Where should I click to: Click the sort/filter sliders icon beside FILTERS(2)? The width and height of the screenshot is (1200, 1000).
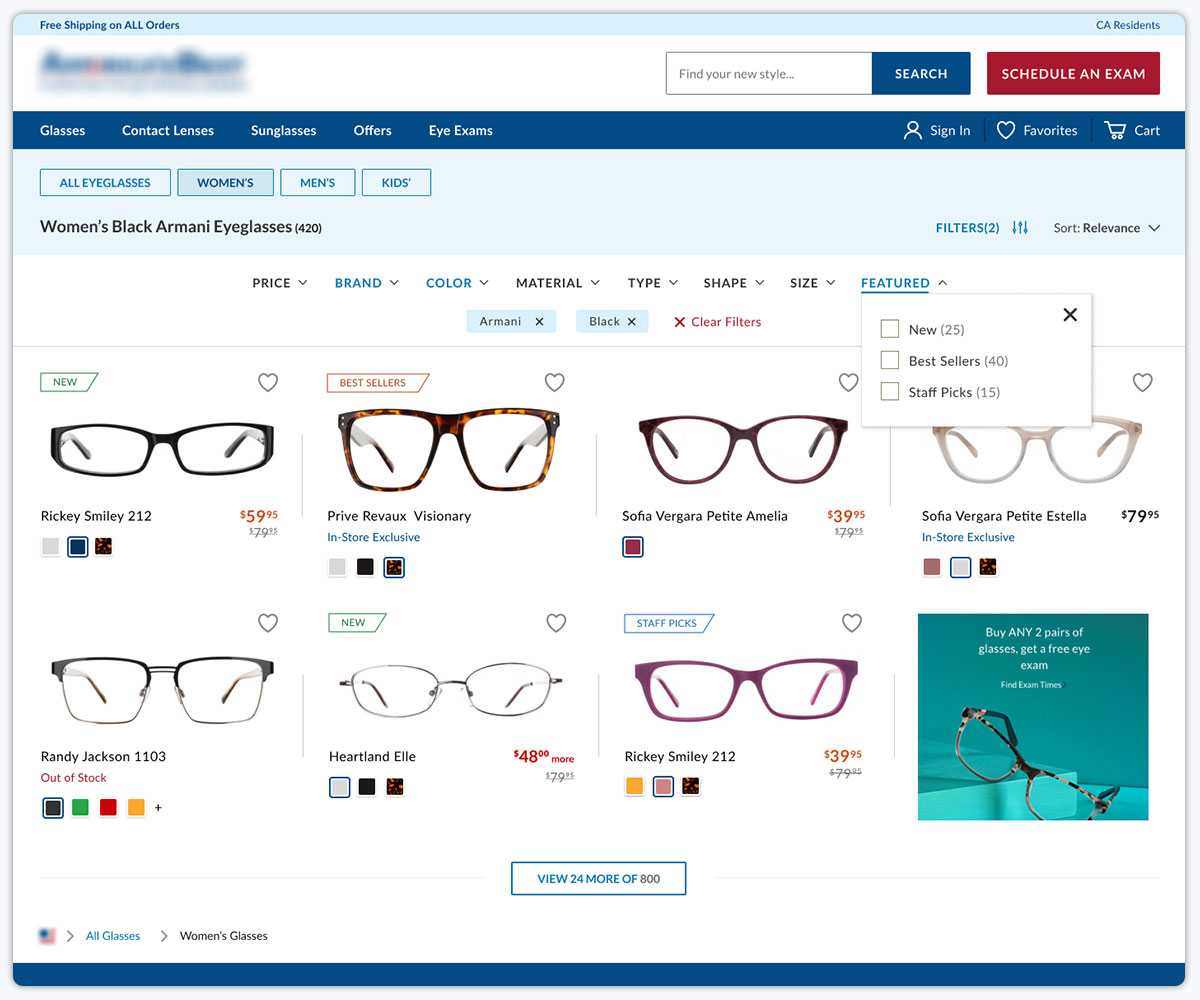pyautogui.click(x=1019, y=227)
